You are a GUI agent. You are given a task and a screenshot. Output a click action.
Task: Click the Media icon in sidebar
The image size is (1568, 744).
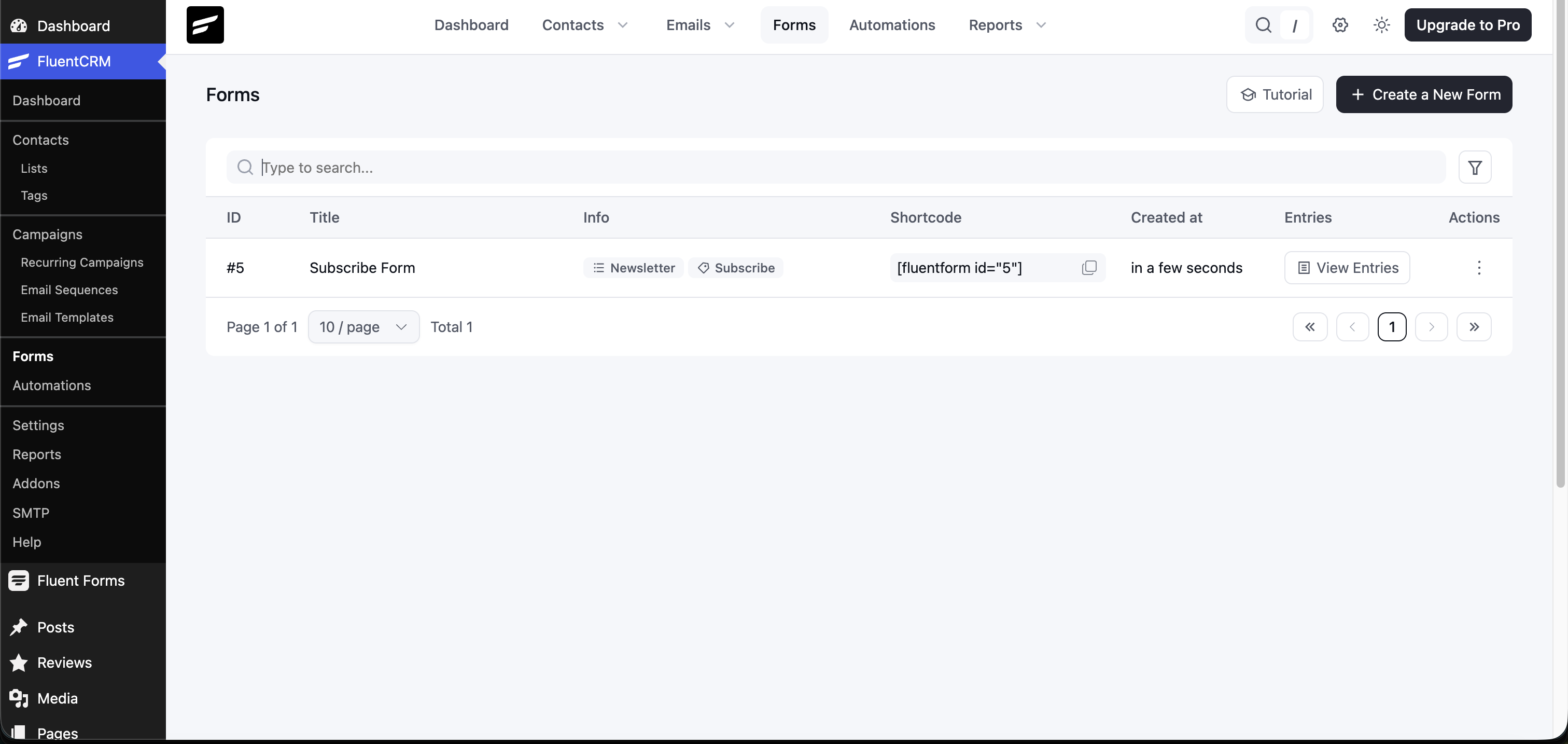(19, 698)
